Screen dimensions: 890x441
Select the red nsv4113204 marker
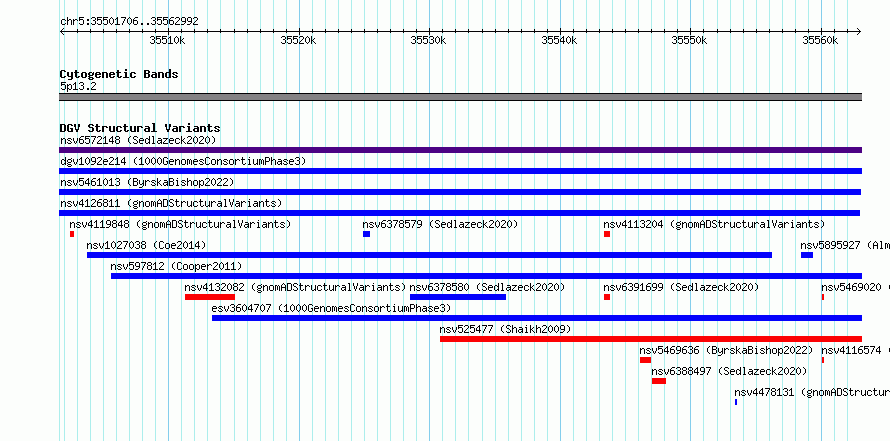607,234
